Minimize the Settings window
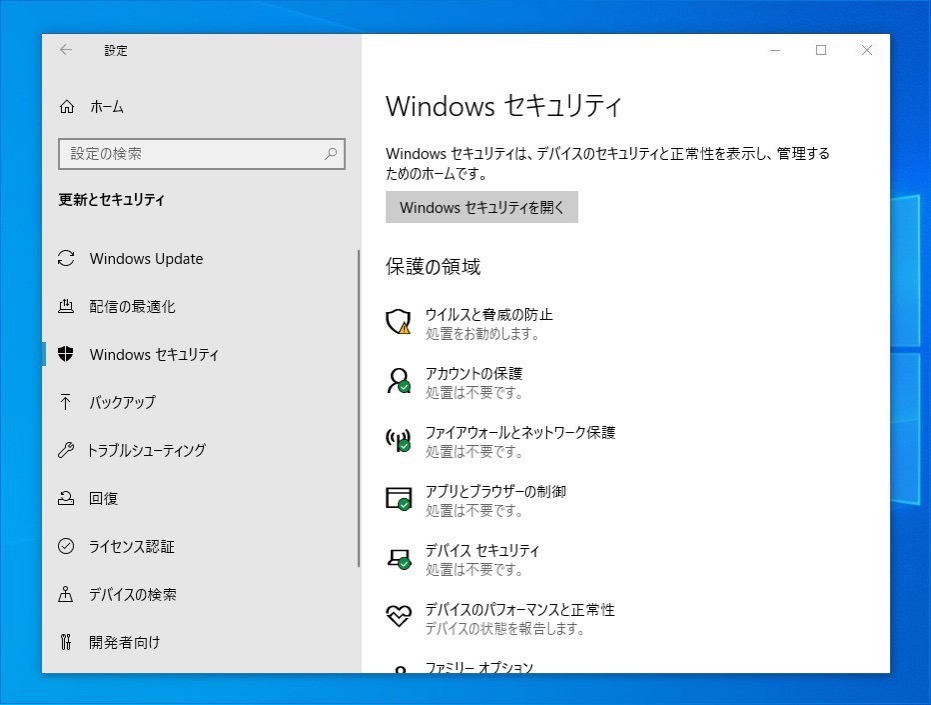Screen dimensions: 931x705 [775, 50]
